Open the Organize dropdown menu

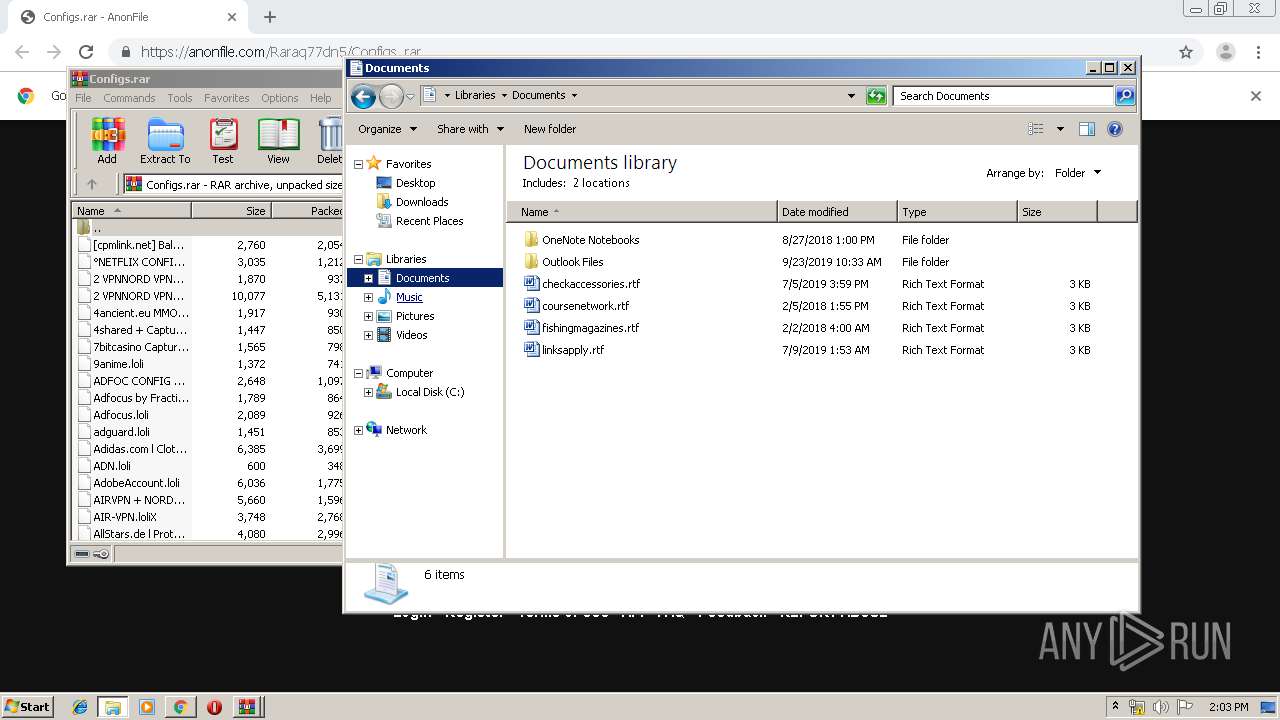pos(387,129)
